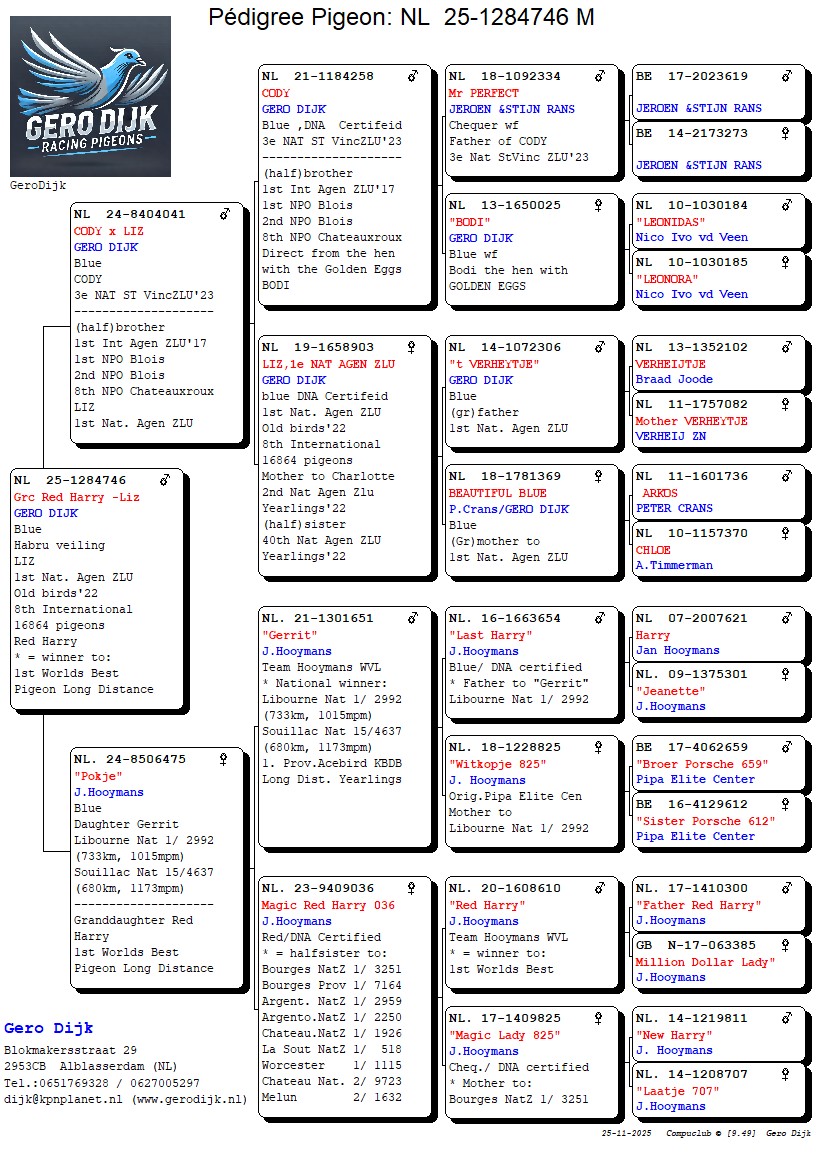Screen dimensions: 816x1172
Task: Click male symbol in Gerrit 21-1301651 box
Action: (x=413, y=618)
